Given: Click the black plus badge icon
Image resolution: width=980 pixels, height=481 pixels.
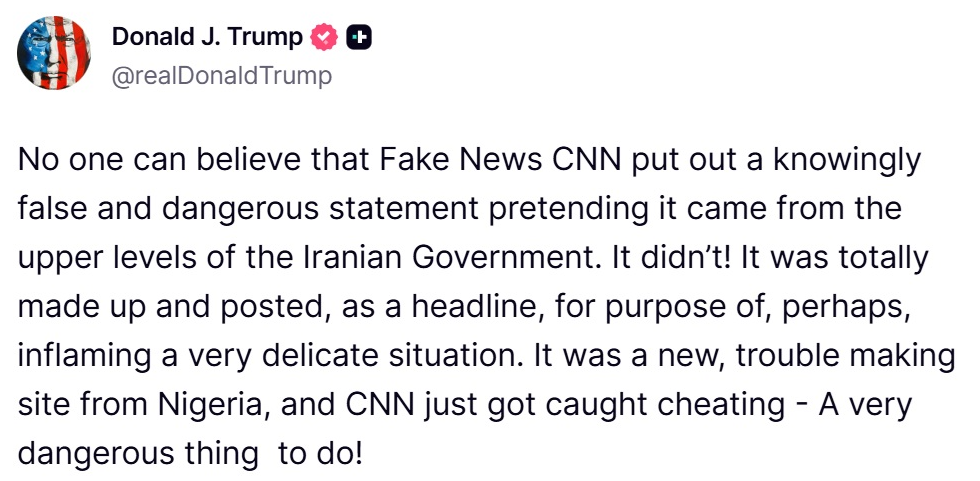Looking at the screenshot, I should click(360, 39).
